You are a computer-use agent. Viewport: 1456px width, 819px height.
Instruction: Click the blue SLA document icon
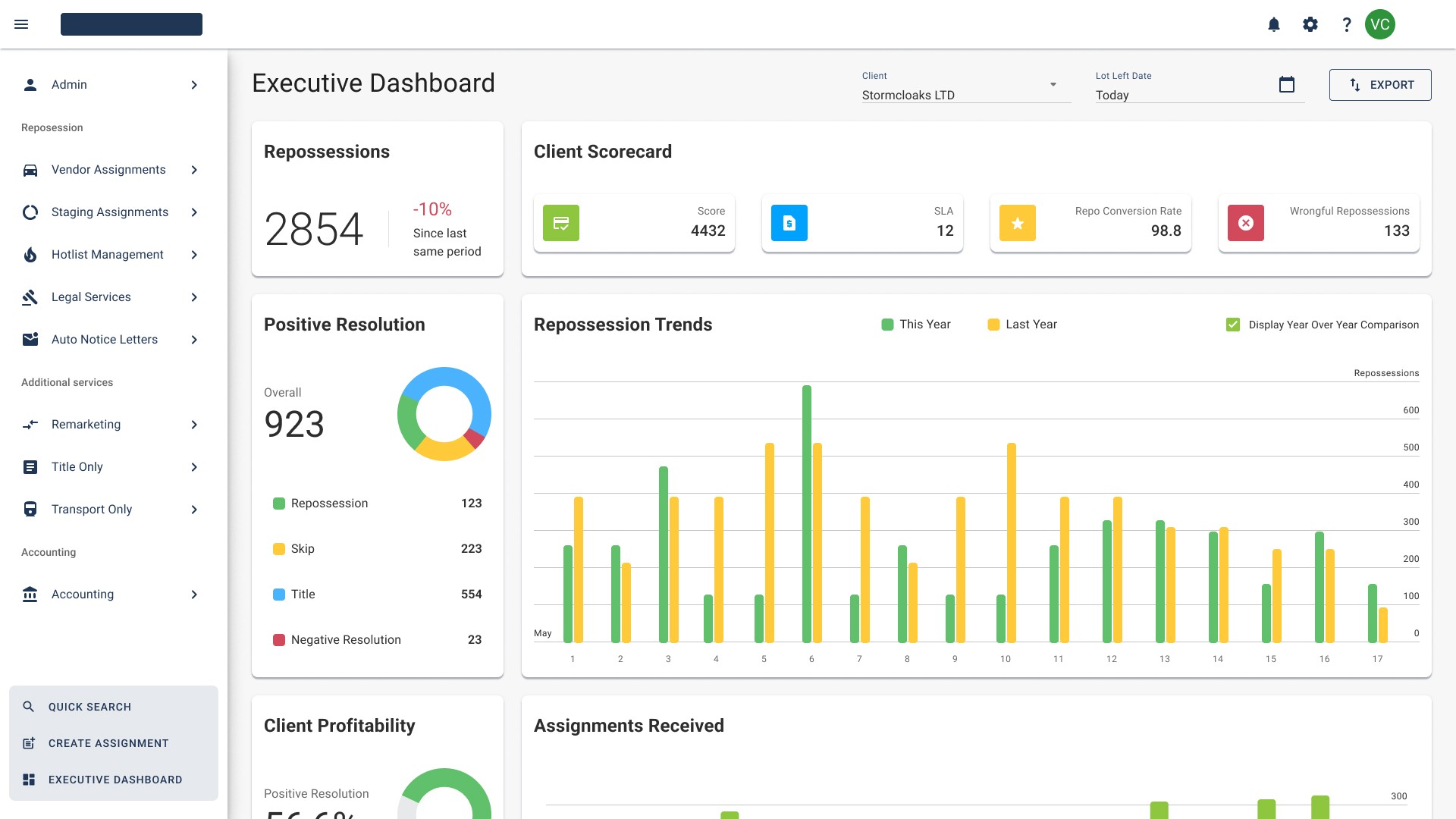[x=789, y=223]
